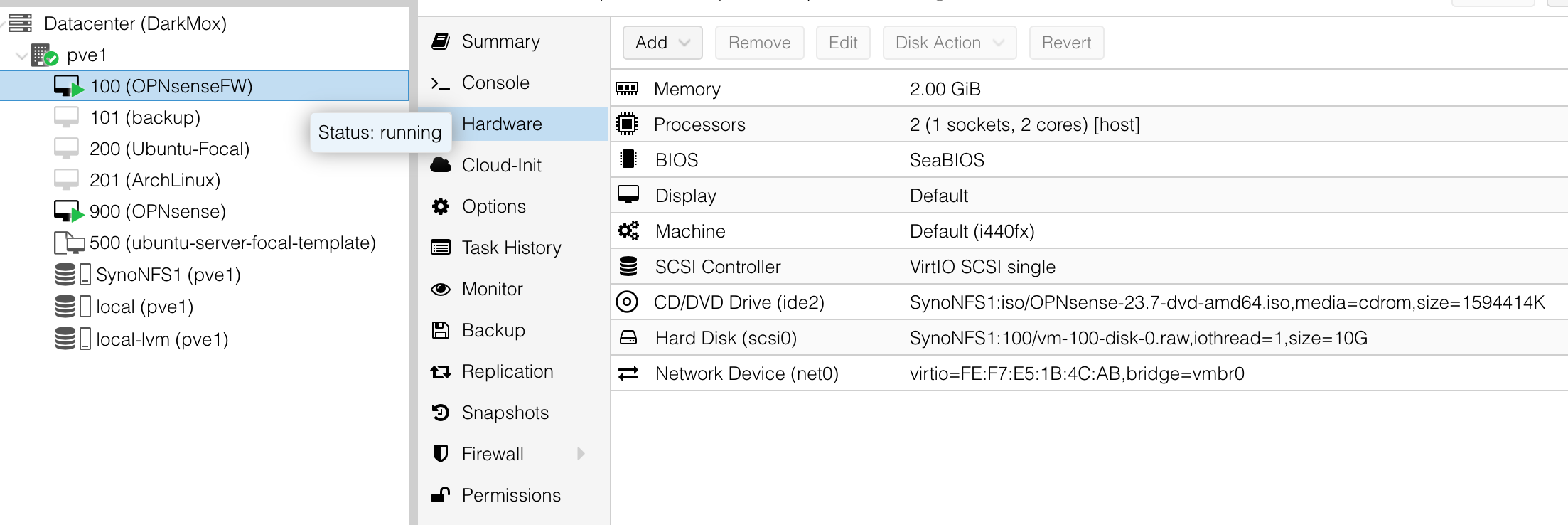Click the BIOS chip icon

click(628, 159)
